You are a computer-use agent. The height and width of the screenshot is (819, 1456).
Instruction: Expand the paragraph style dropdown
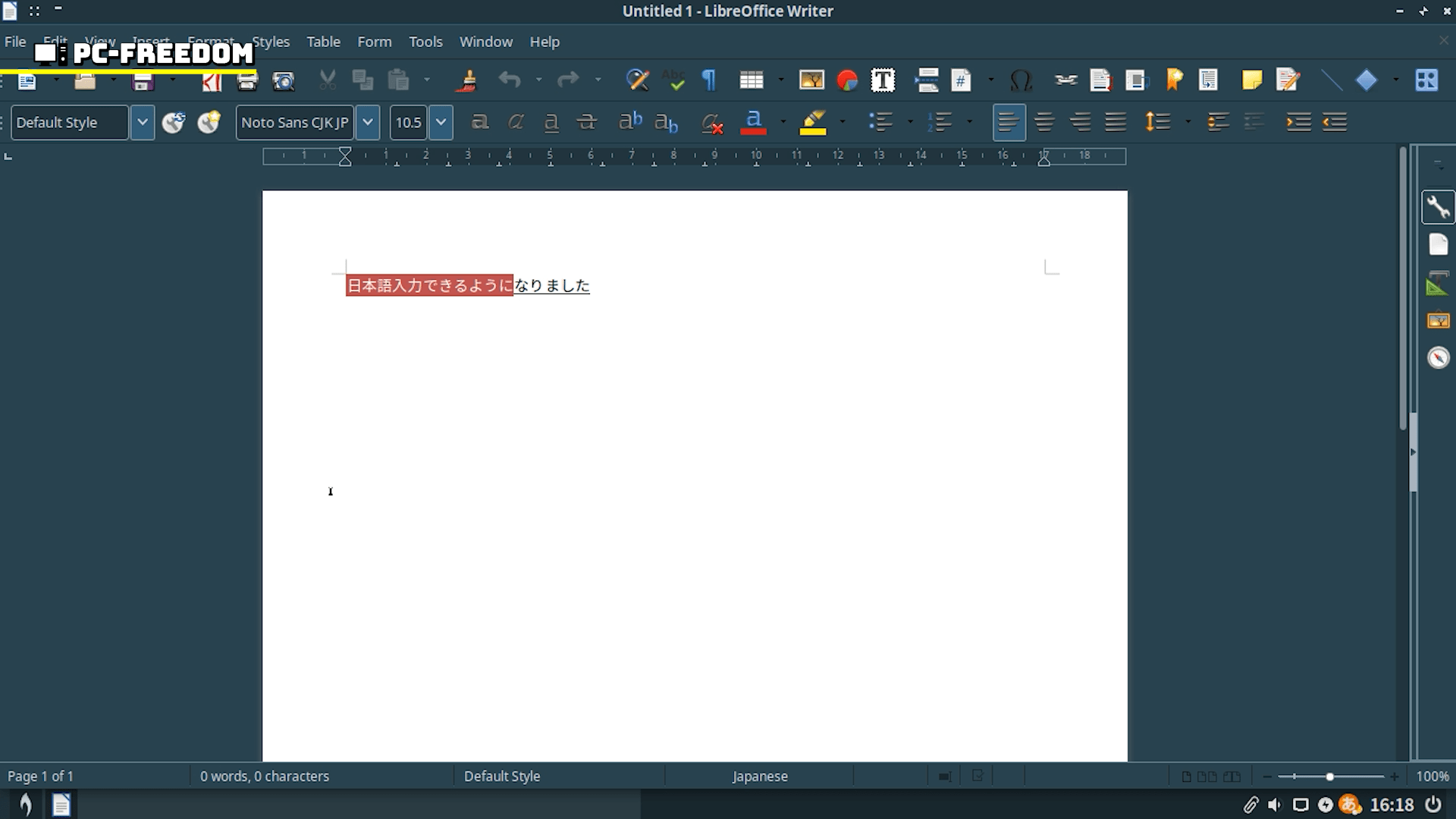click(x=142, y=122)
